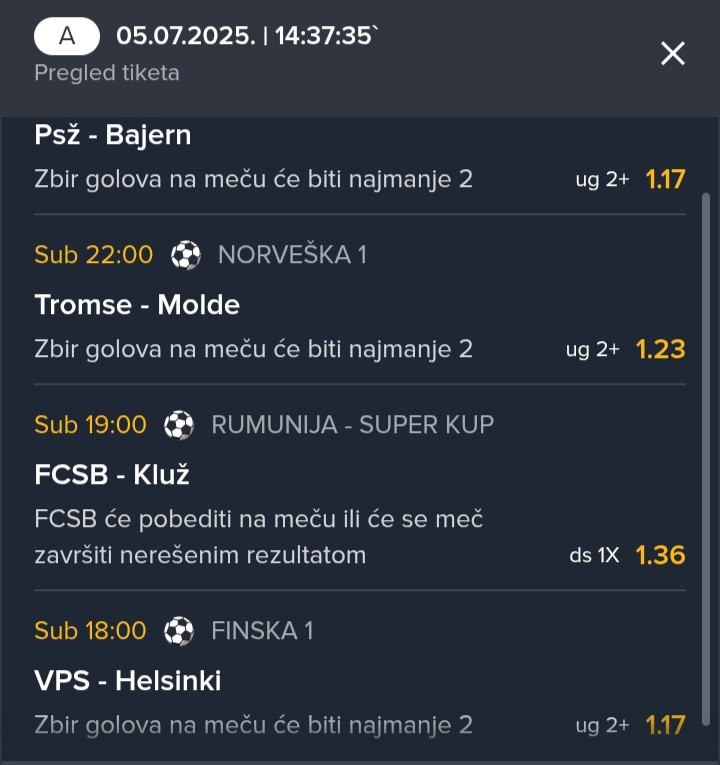Tap the soccer ball icon beside NORVEŠKA 1
The height and width of the screenshot is (765, 720).
click(185, 255)
